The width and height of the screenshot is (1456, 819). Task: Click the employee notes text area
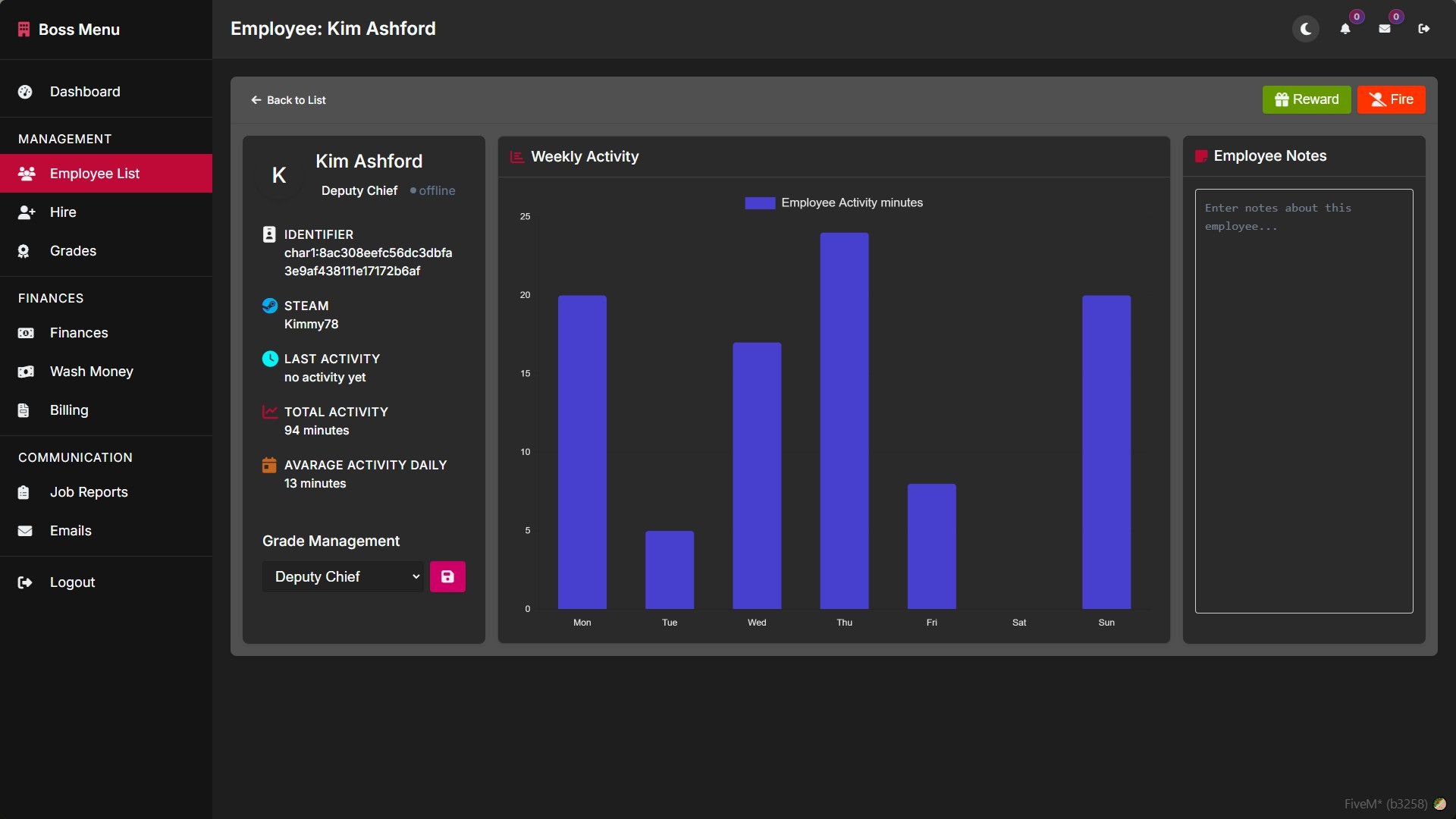pyautogui.click(x=1304, y=401)
